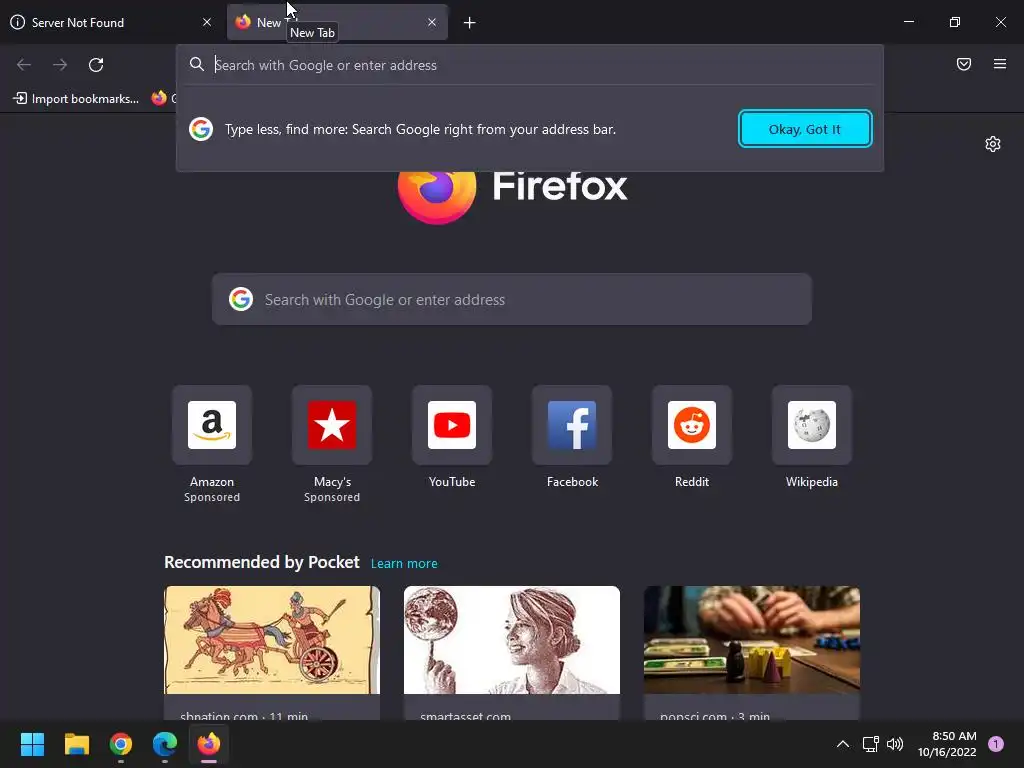Open network status in system tray
The width and height of the screenshot is (1024, 768).
click(x=871, y=744)
